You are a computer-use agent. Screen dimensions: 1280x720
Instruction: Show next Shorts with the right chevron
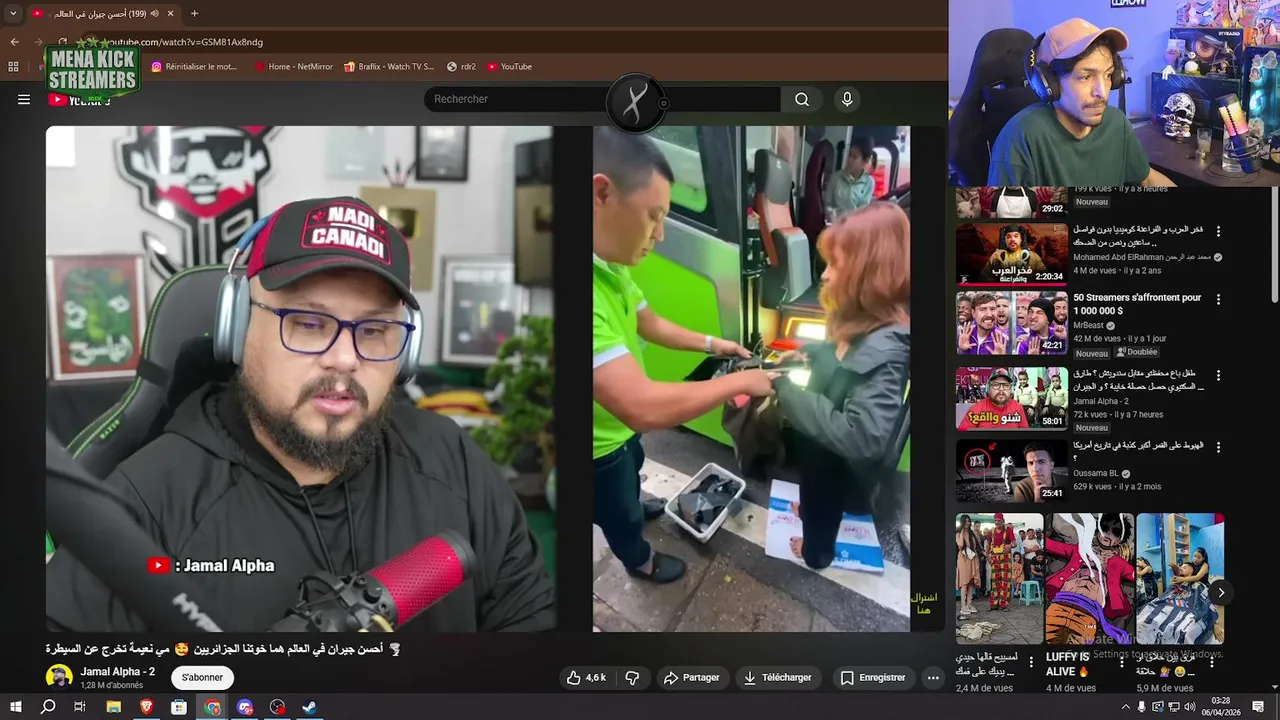[x=1221, y=592]
